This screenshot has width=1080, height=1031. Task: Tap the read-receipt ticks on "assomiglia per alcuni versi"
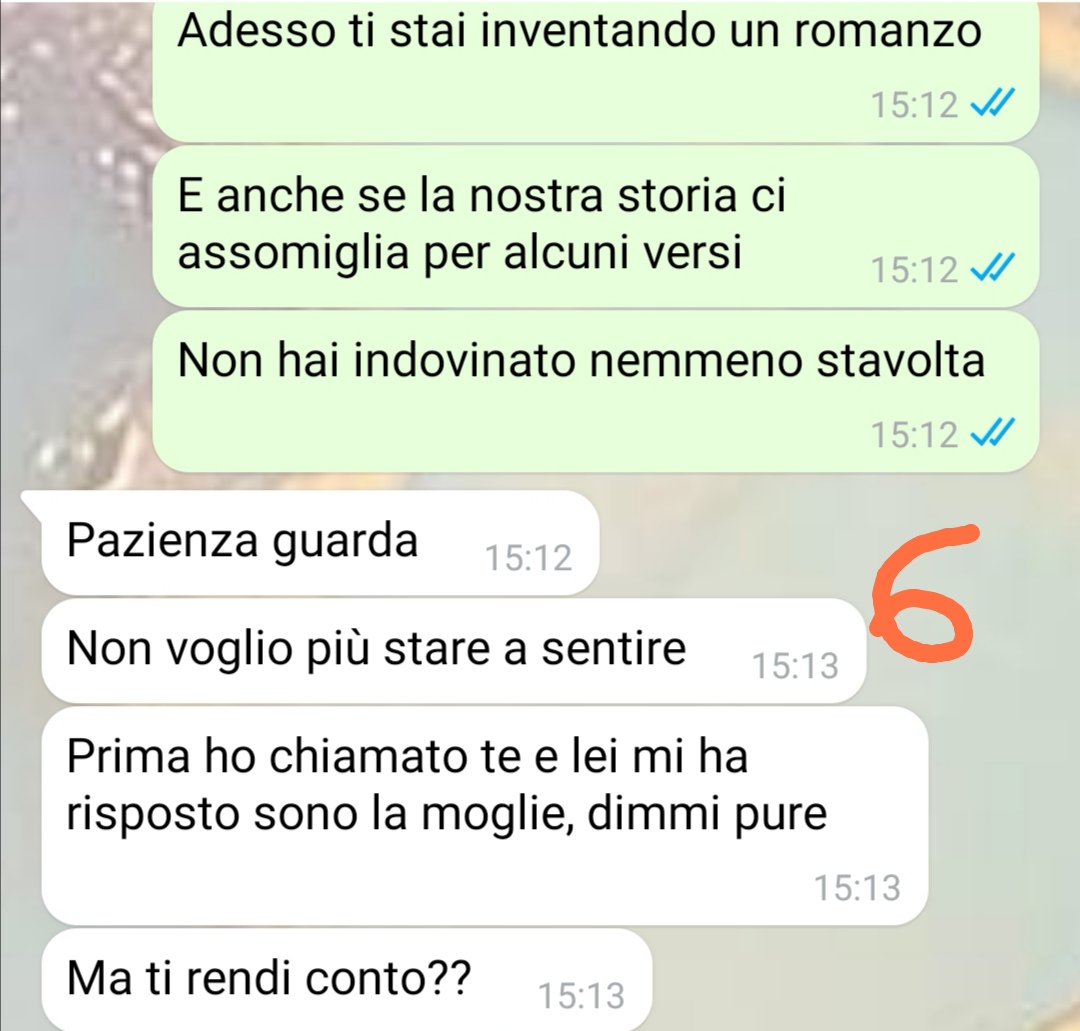pos(992,268)
